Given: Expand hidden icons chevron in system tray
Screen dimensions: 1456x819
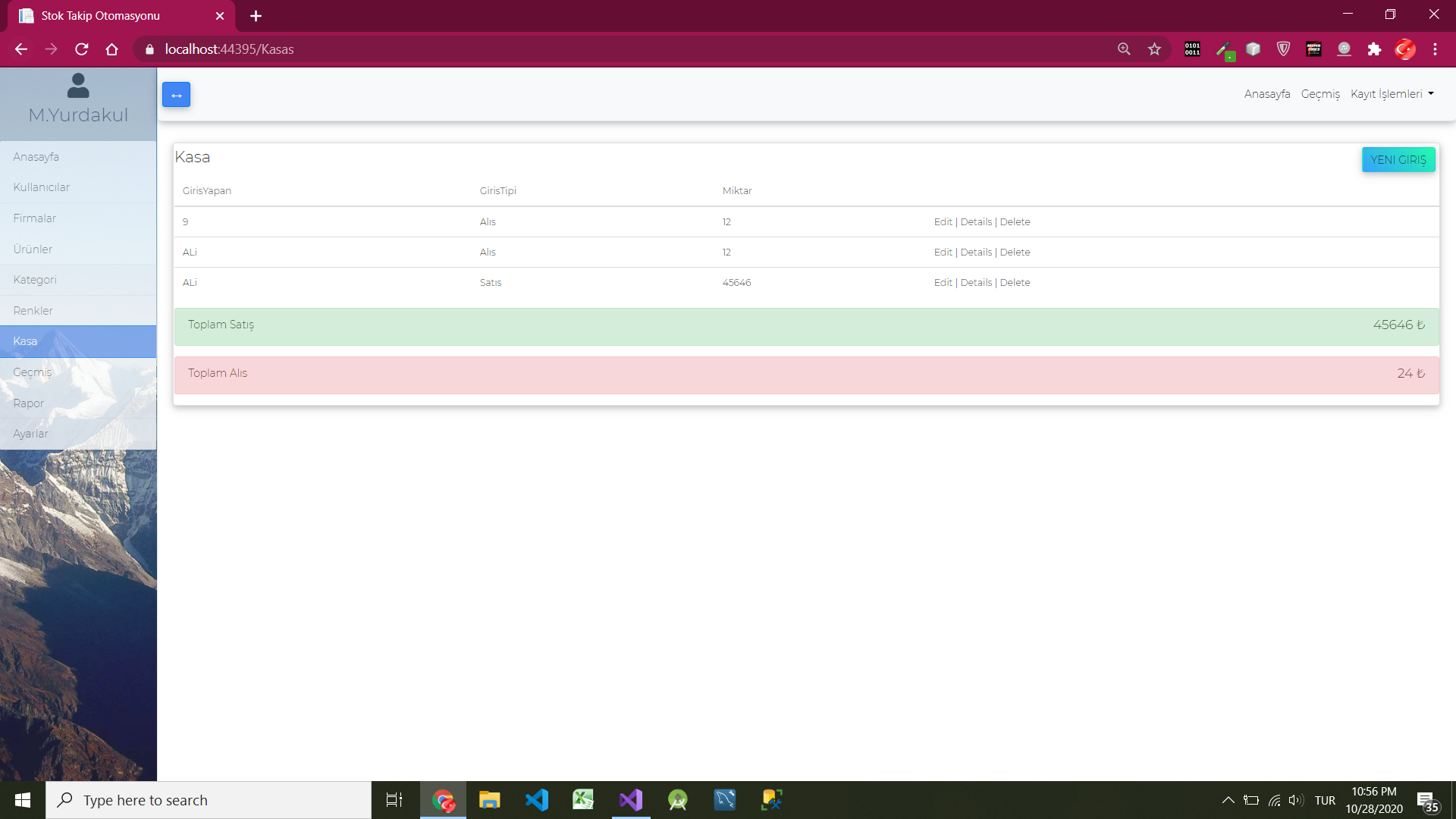Looking at the screenshot, I should 1228,799.
